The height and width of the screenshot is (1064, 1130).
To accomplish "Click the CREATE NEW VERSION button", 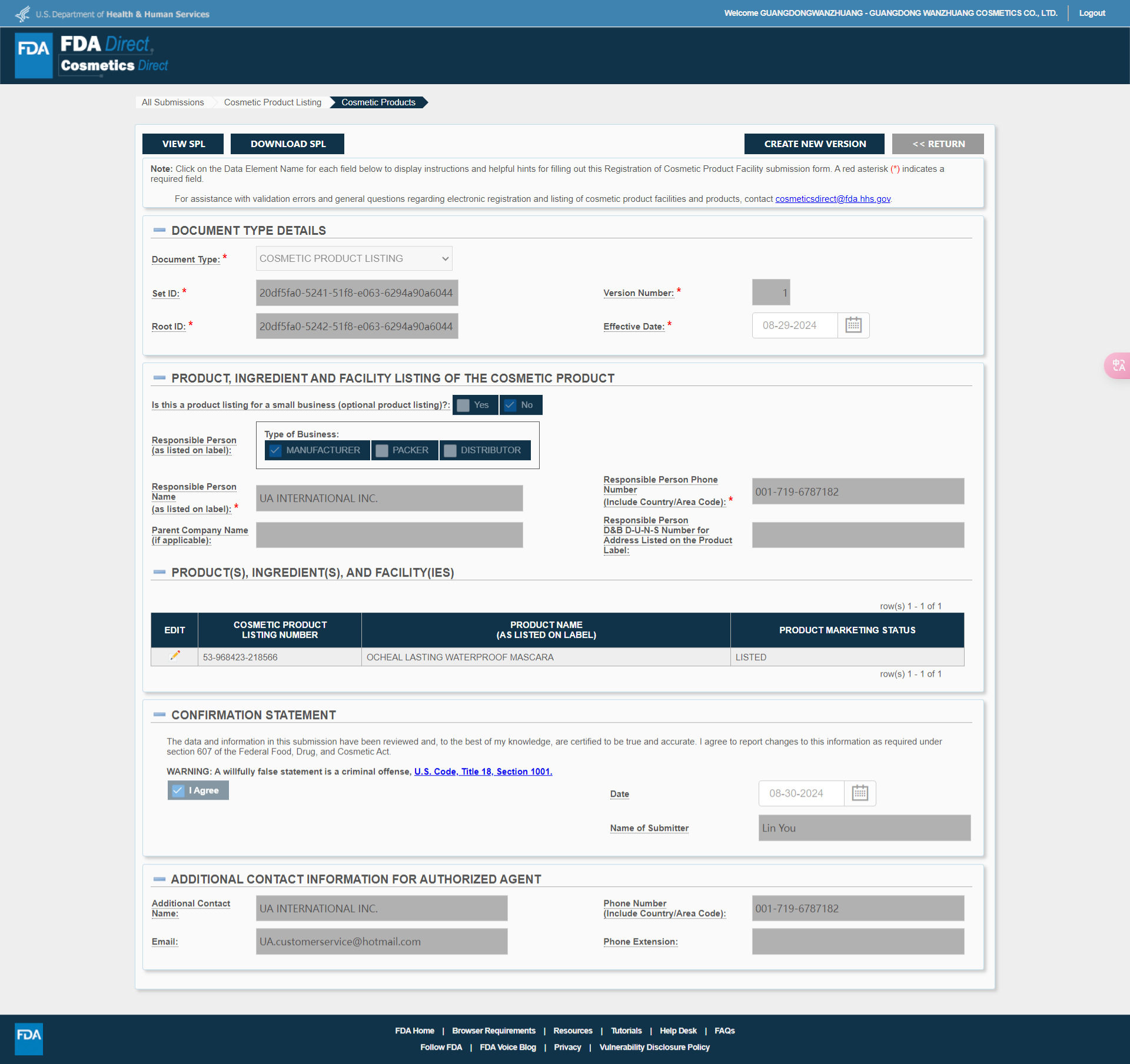I will 814,144.
